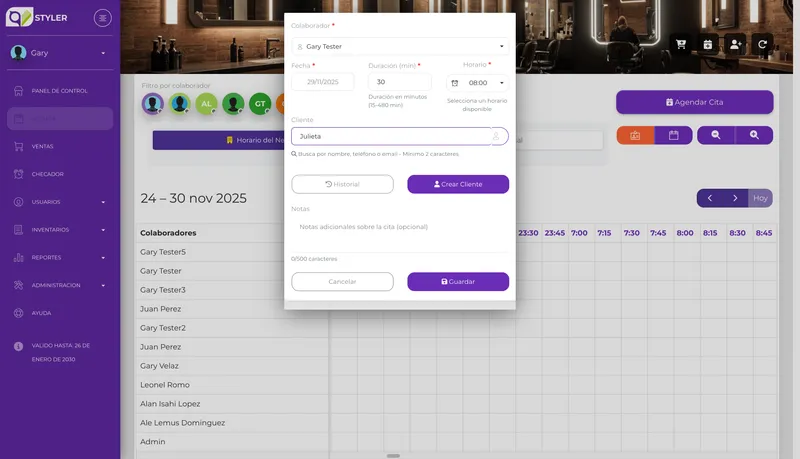This screenshot has width=800, height=459.
Task: Filter by GT collaborator avatar
Action: coord(260,104)
